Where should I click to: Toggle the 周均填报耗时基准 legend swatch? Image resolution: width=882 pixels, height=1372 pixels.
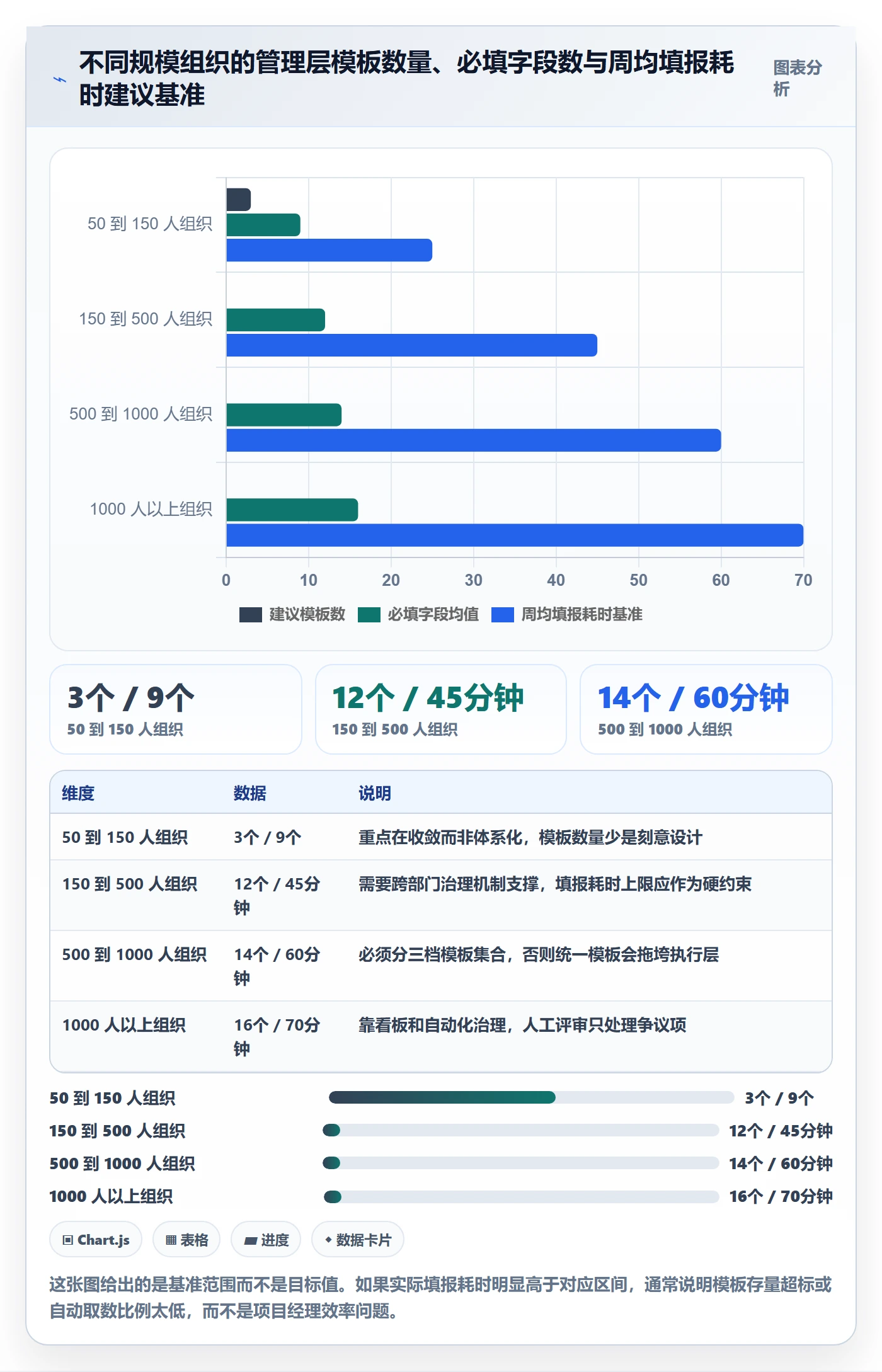pyautogui.click(x=503, y=614)
